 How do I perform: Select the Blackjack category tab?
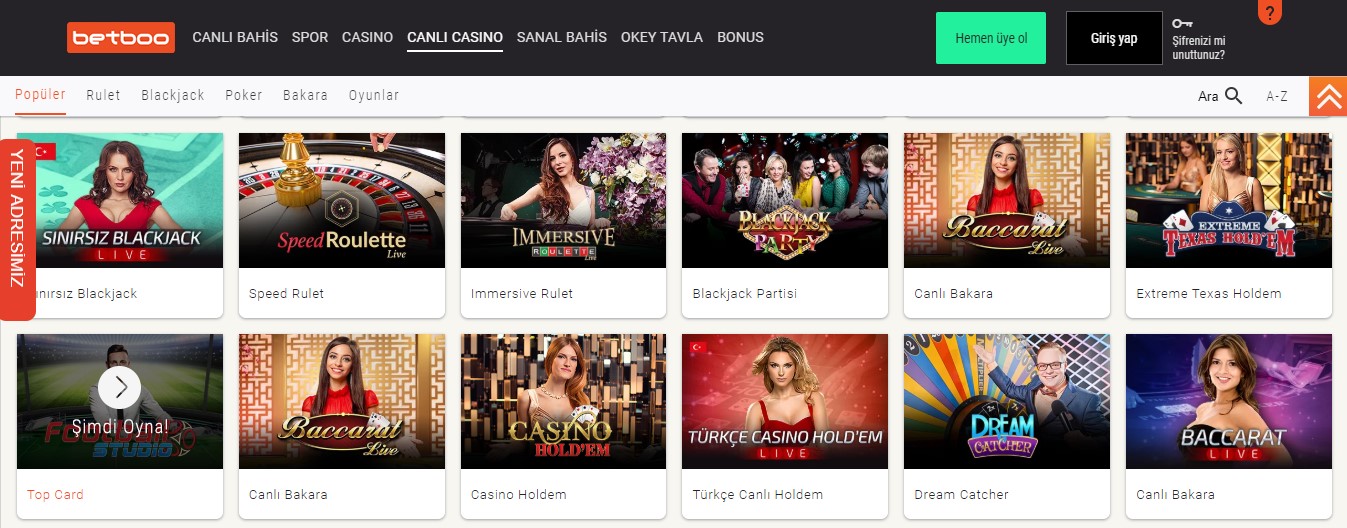click(173, 95)
